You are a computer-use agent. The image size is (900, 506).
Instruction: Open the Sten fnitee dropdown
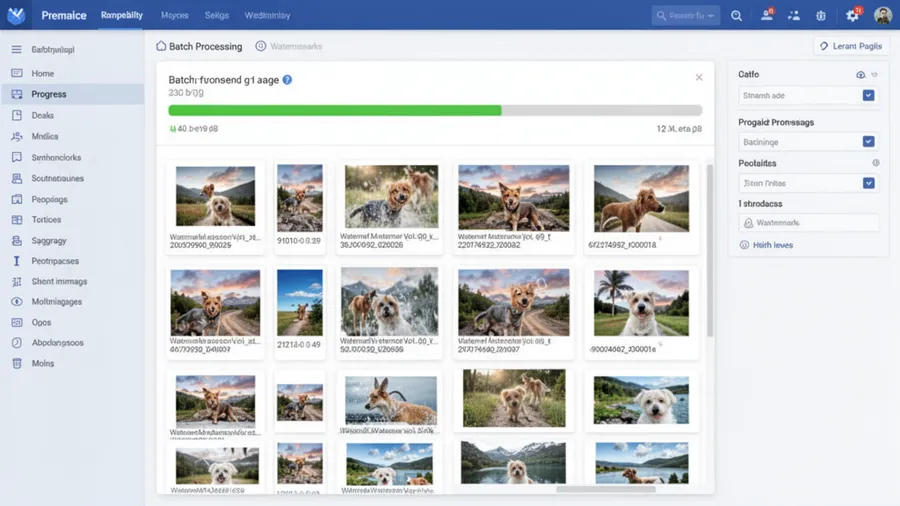[808, 183]
